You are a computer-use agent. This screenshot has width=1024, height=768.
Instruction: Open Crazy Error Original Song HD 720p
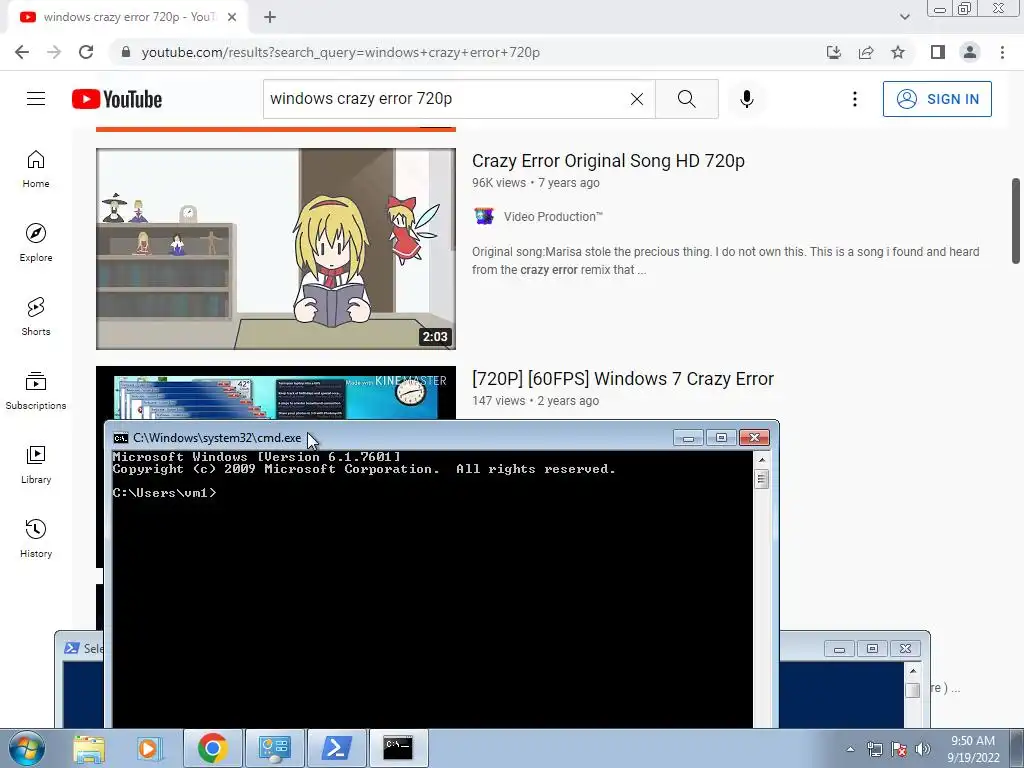pyautogui.click(x=608, y=161)
